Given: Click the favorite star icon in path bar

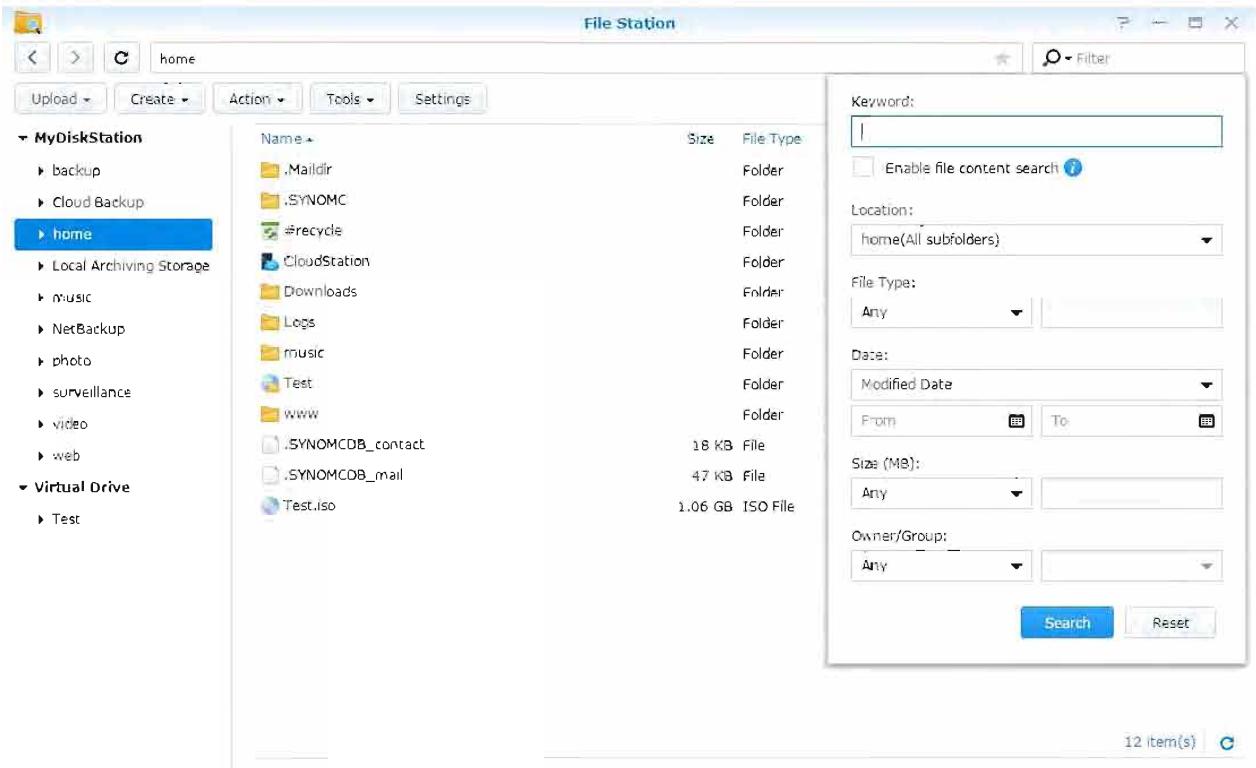Looking at the screenshot, I should [1001, 59].
